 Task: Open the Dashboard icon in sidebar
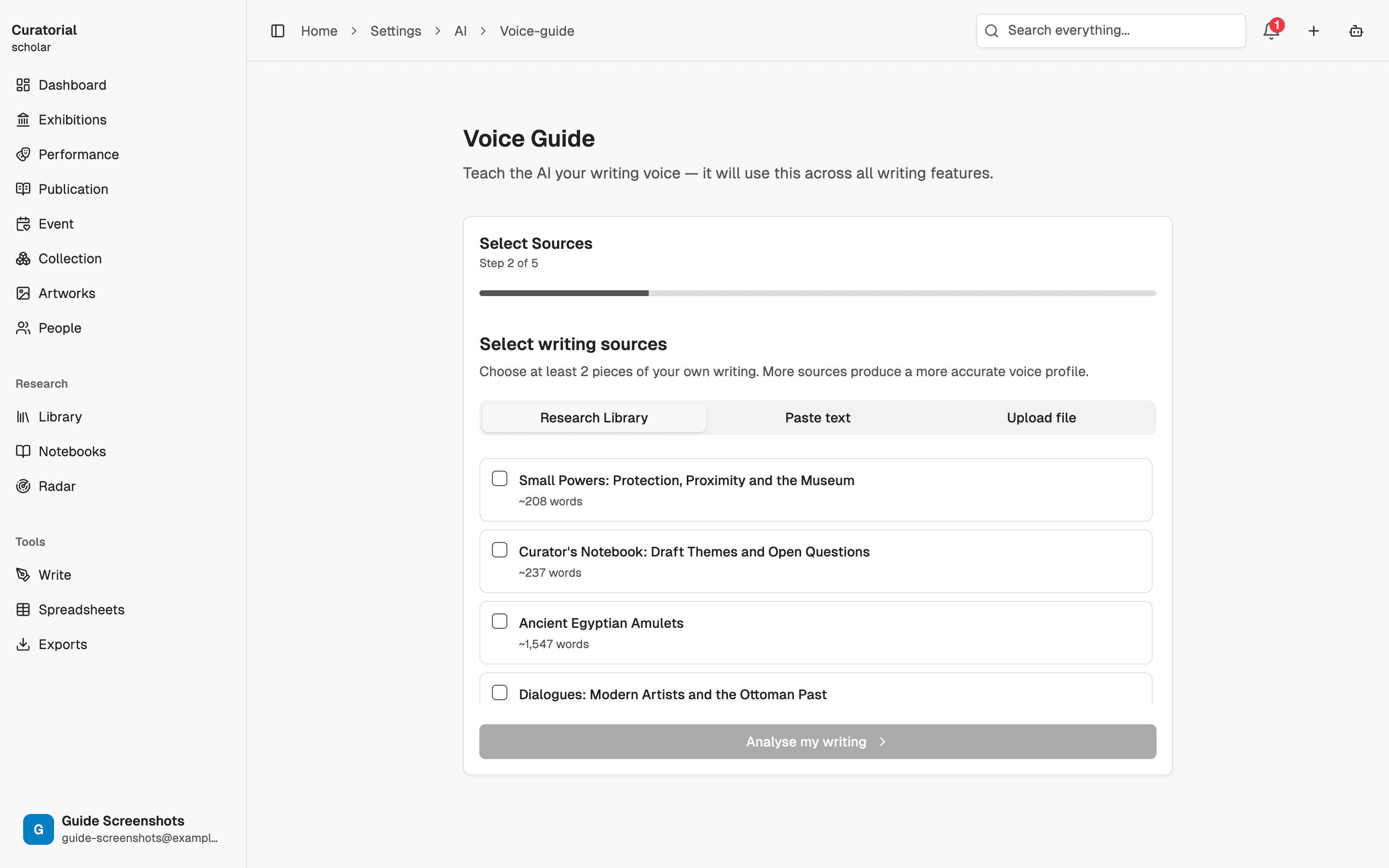tap(23, 85)
